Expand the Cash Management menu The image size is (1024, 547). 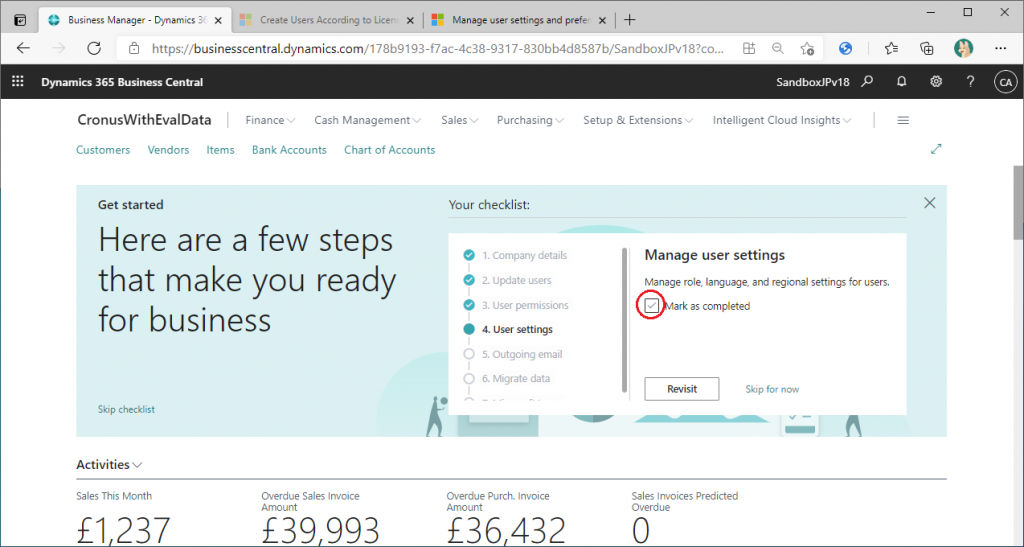point(368,120)
